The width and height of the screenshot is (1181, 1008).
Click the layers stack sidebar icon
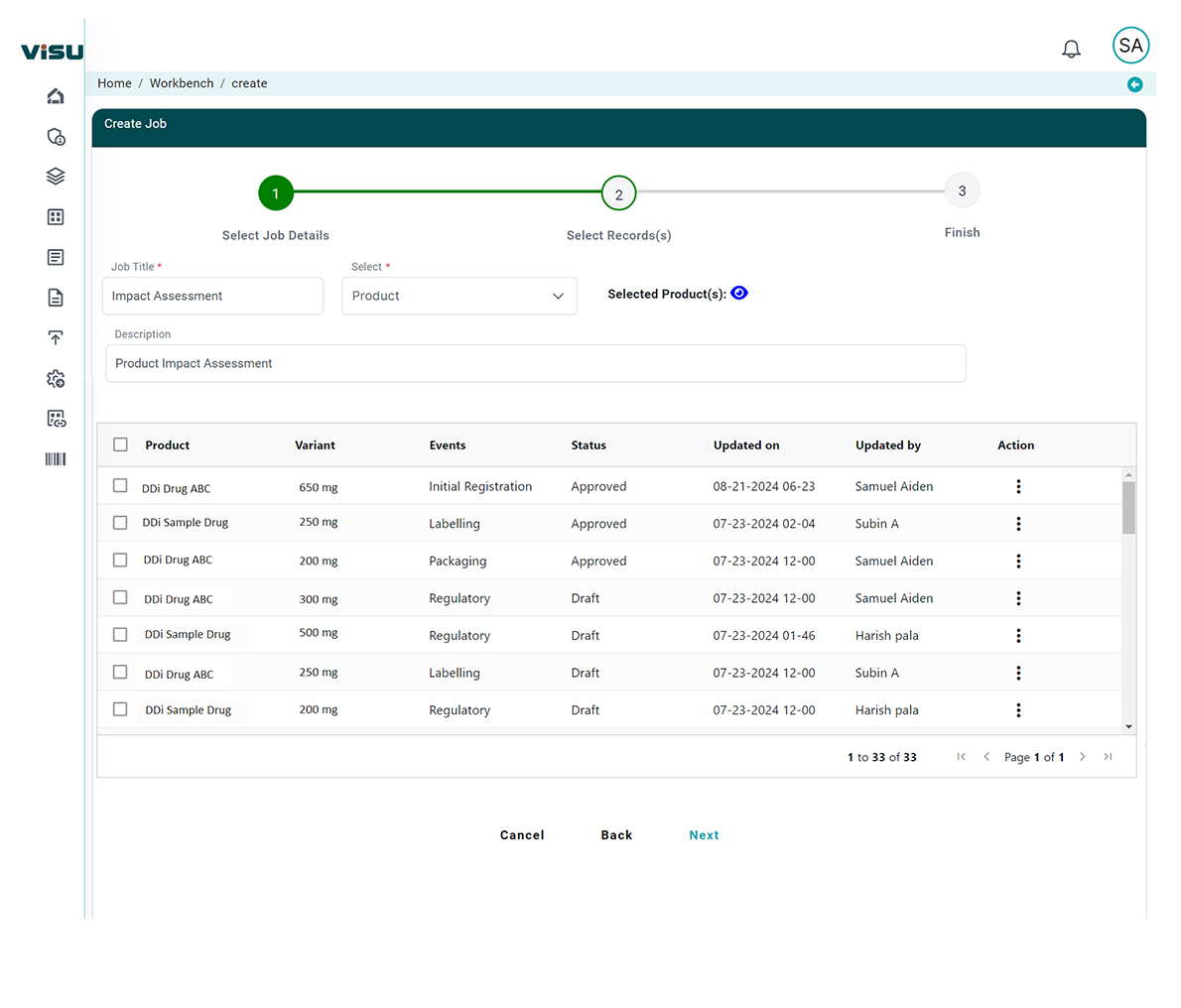pos(56,177)
